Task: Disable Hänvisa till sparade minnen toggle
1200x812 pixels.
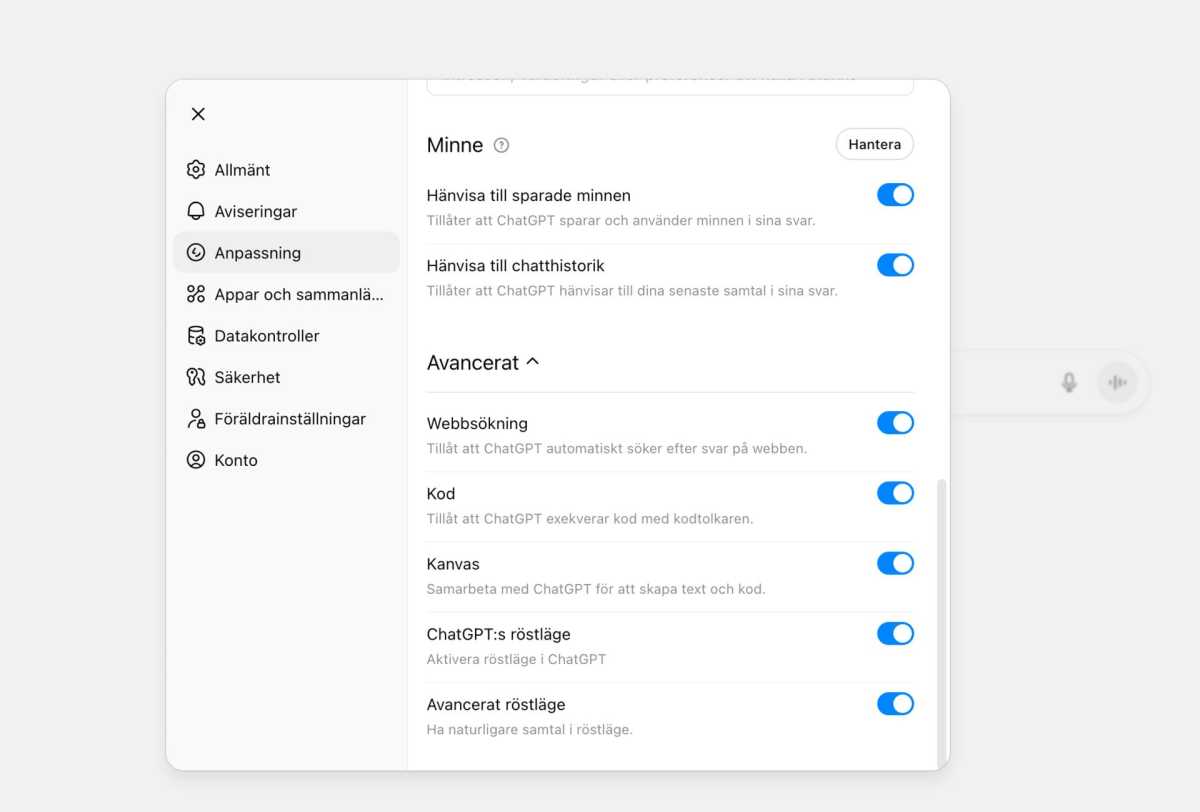Action: point(895,195)
